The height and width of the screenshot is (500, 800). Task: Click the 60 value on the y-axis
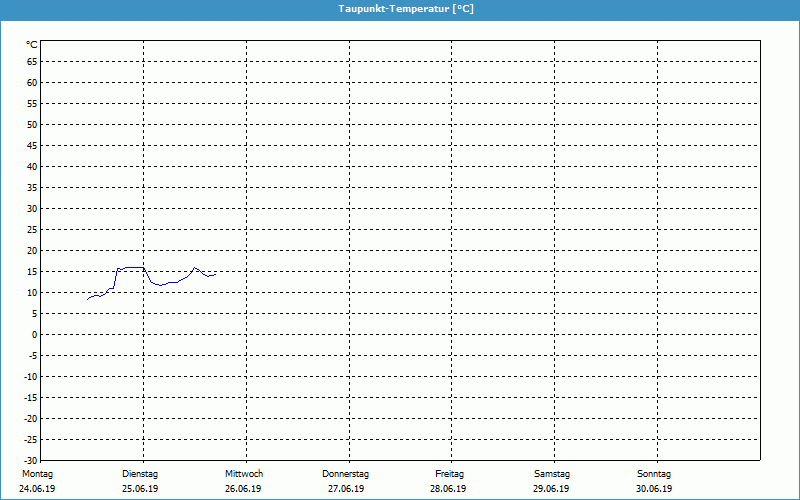[x=32, y=82]
